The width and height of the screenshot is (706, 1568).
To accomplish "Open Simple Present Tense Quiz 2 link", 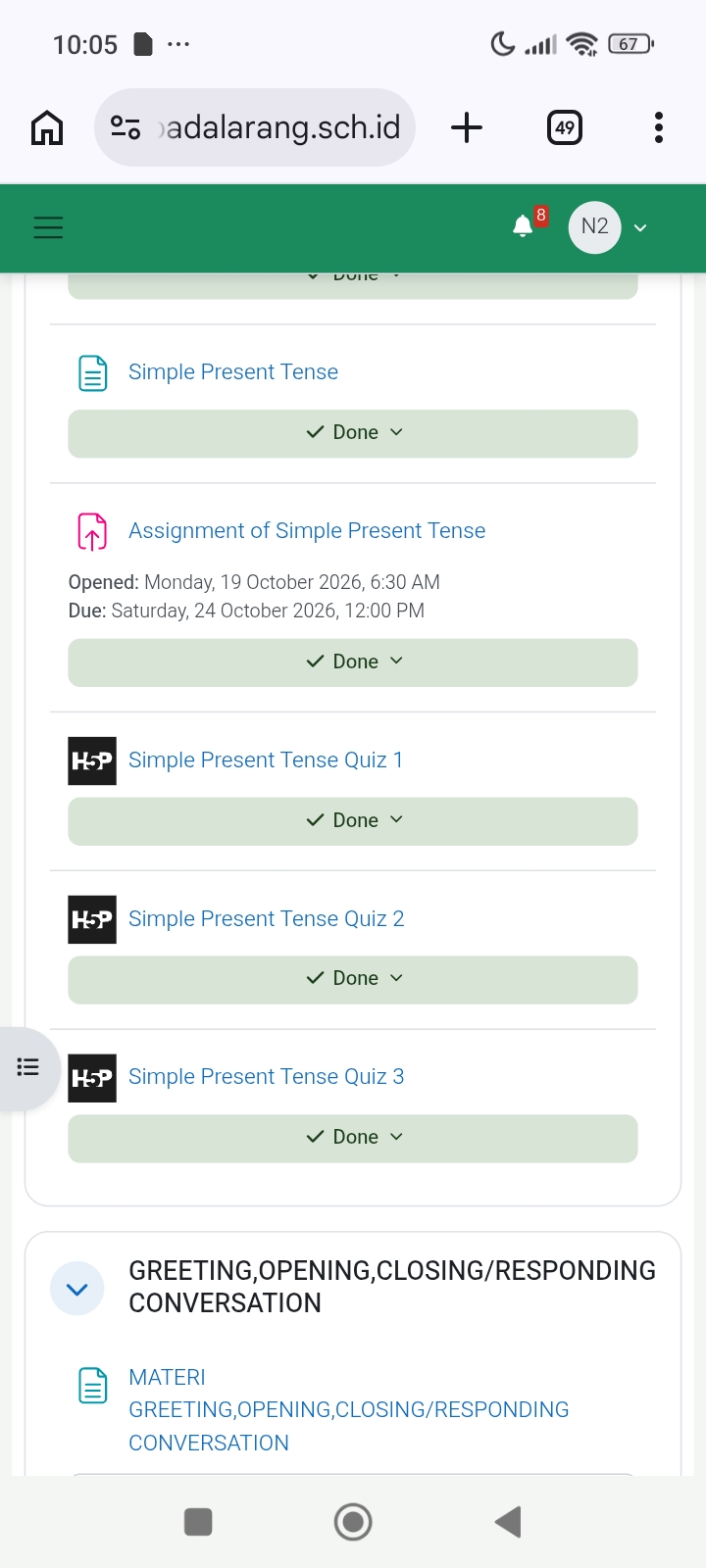I will [x=267, y=918].
